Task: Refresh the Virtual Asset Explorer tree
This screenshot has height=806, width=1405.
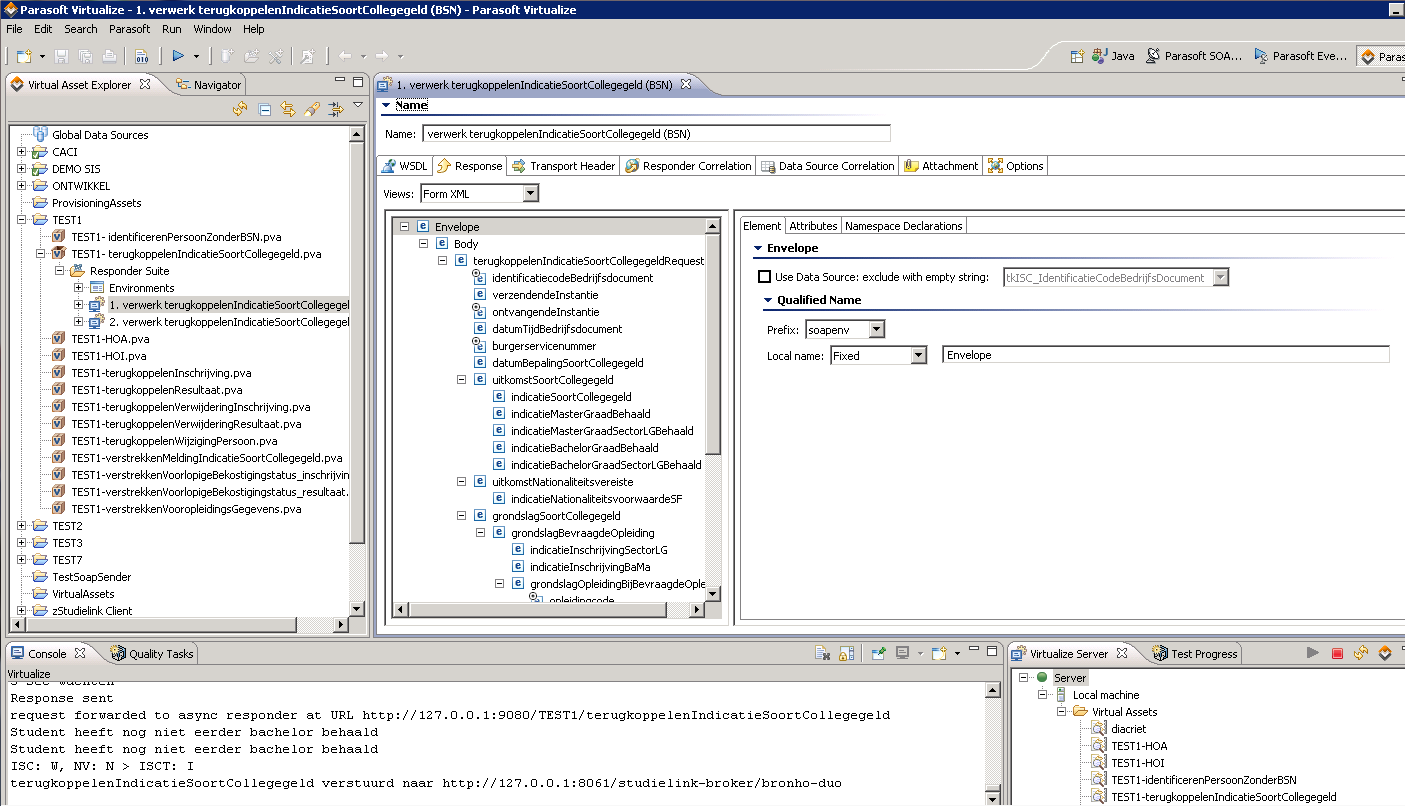Action: coord(240,109)
